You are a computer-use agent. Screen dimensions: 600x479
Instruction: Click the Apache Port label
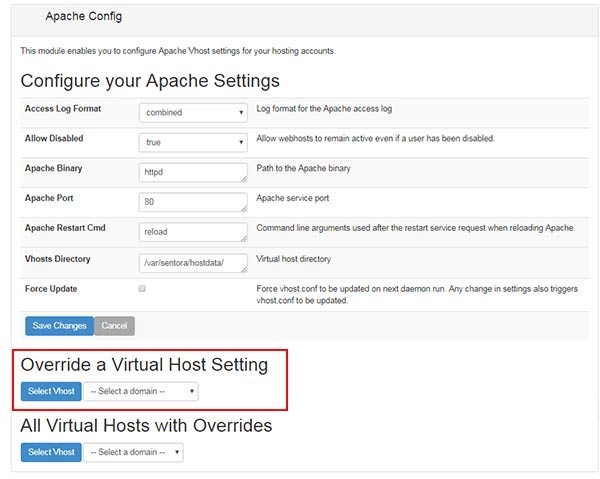pyautogui.click(x=49, y=198)
